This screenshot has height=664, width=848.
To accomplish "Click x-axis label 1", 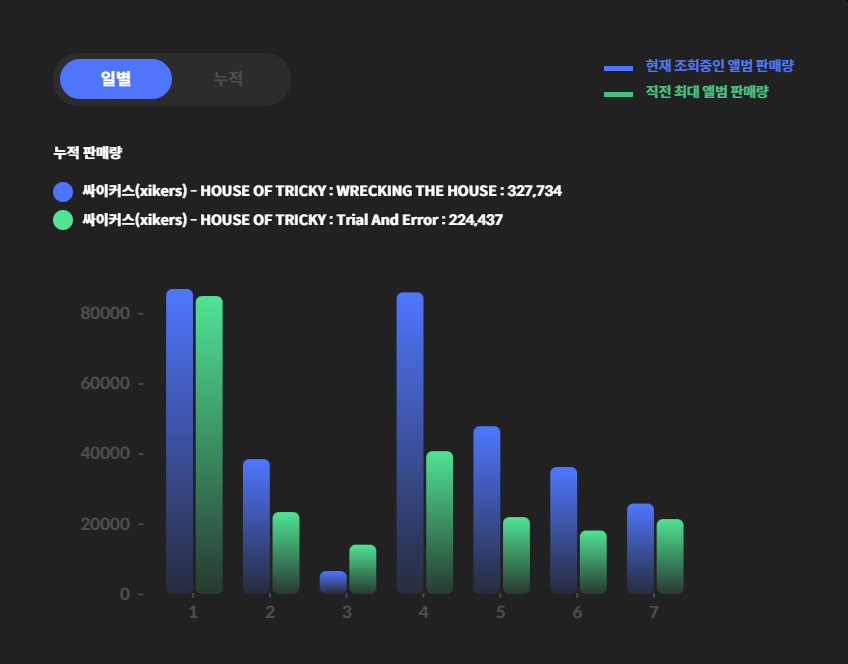I will 193,612.
